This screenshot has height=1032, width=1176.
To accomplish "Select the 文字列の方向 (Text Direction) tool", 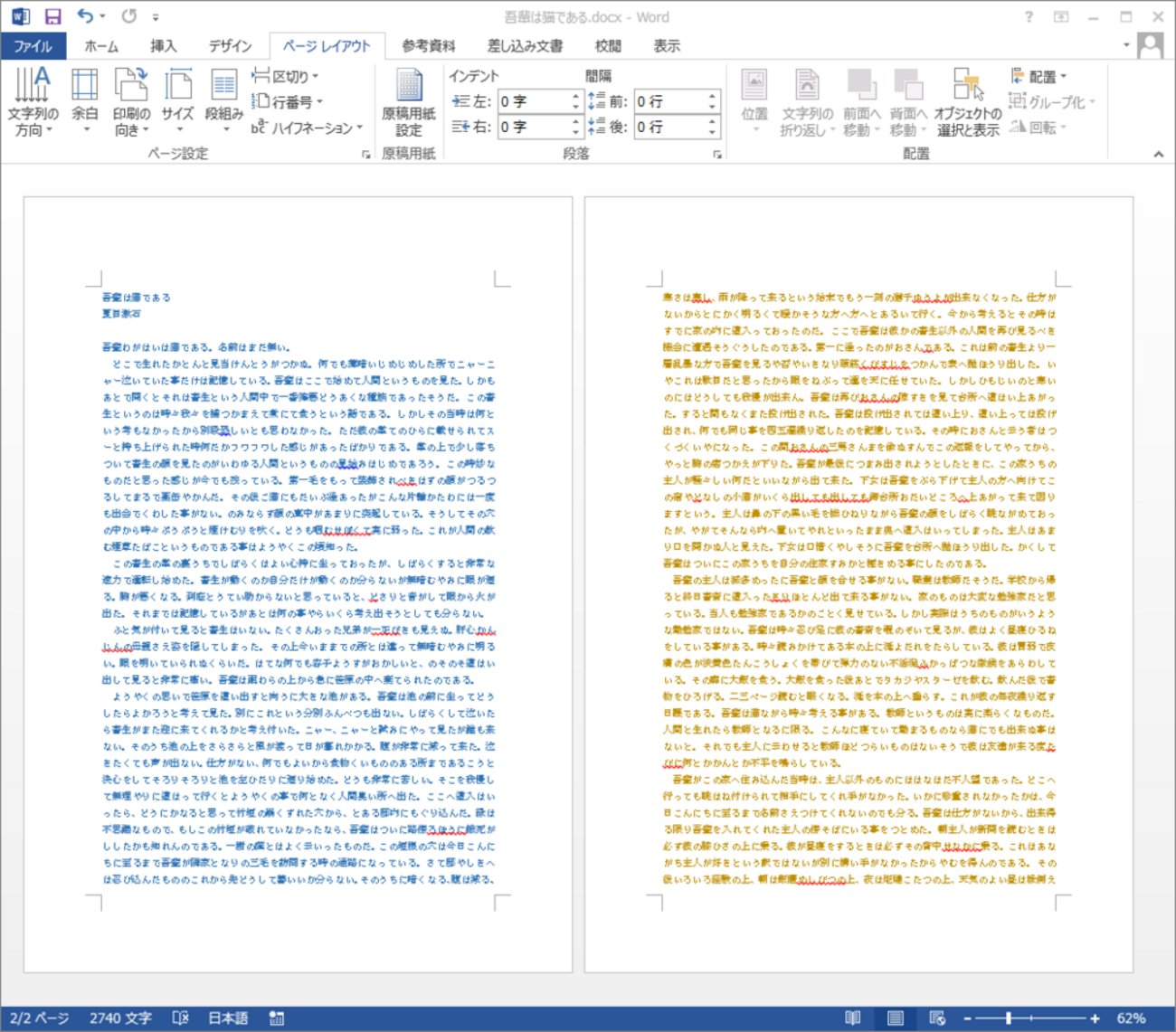I will coord(33,101).
